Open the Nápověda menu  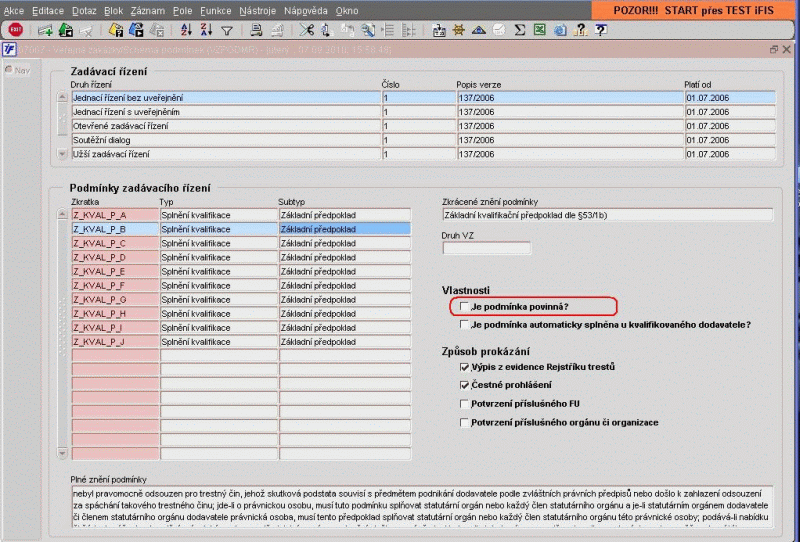tap(306, 10)
